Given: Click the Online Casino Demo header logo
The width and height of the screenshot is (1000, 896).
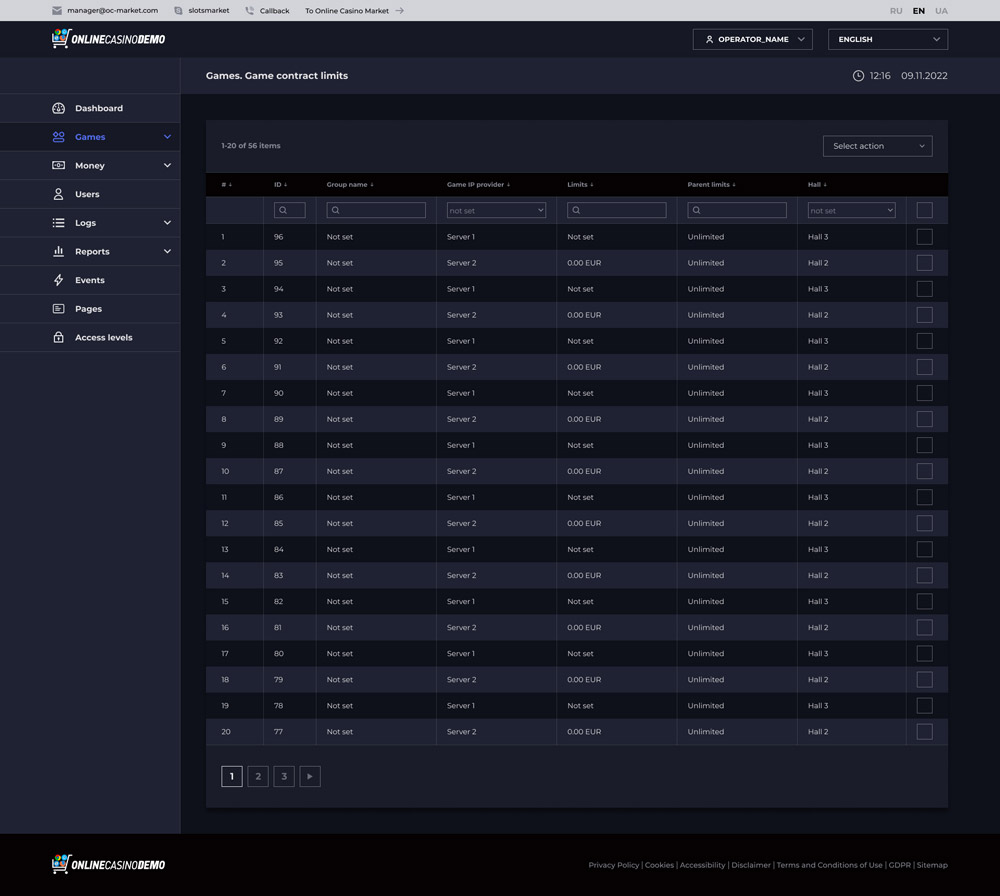Looking at the screenshot, I should pos(108,39).
